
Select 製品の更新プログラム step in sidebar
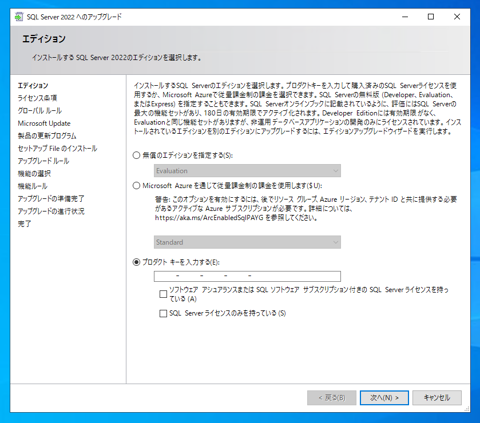click(47, 136)
